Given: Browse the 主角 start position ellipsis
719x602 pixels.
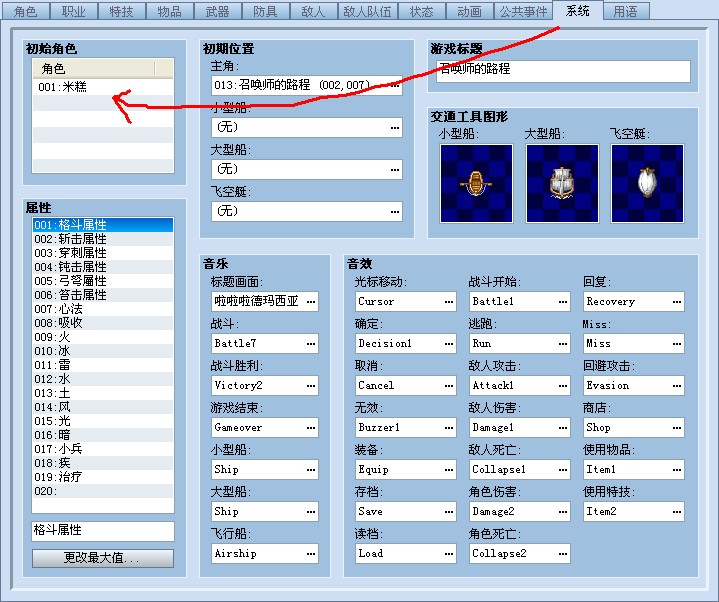Looking at the screenshot, I should [x=395, y=86].
